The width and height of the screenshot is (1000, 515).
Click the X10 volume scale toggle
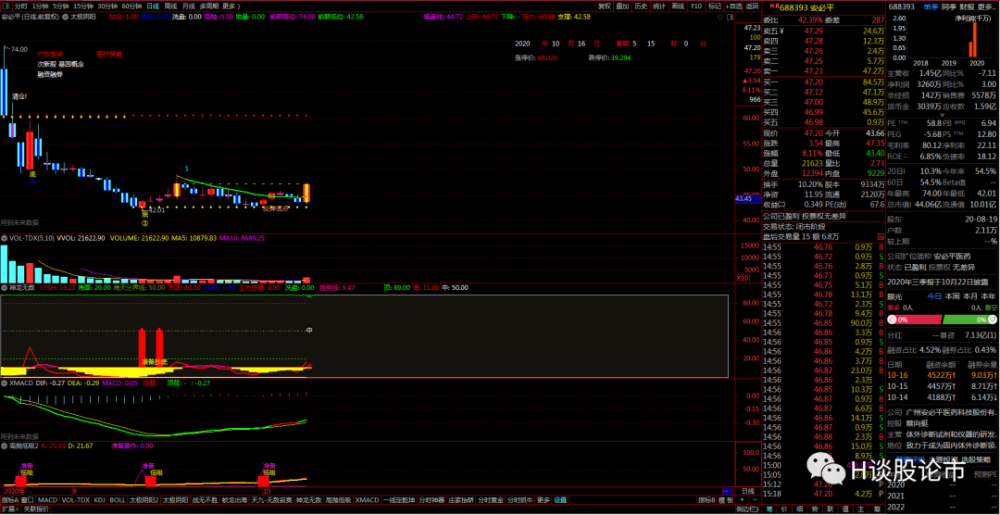tap(742, 278)
